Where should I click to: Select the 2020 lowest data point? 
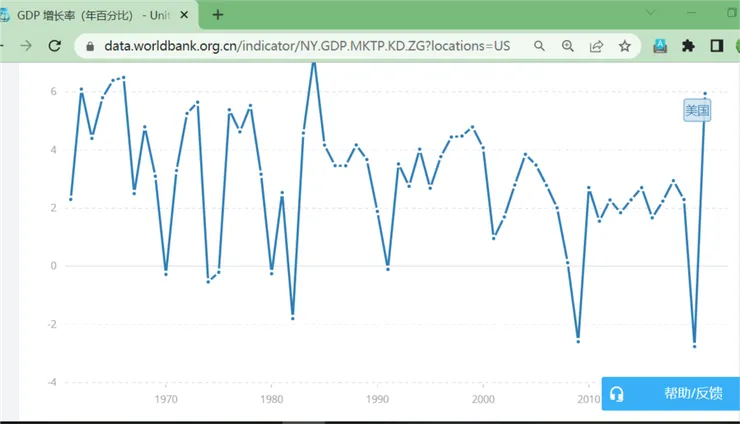(x=695, y=347)
